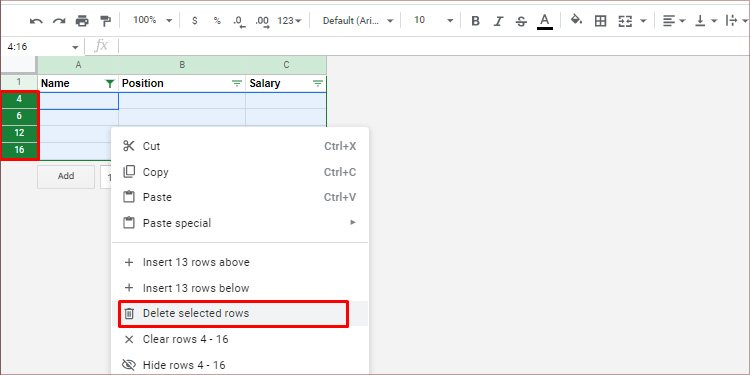The width and height of the screenshot is (750, 375).
Task: Select row 16 header
Action: (x=19, y=150)
